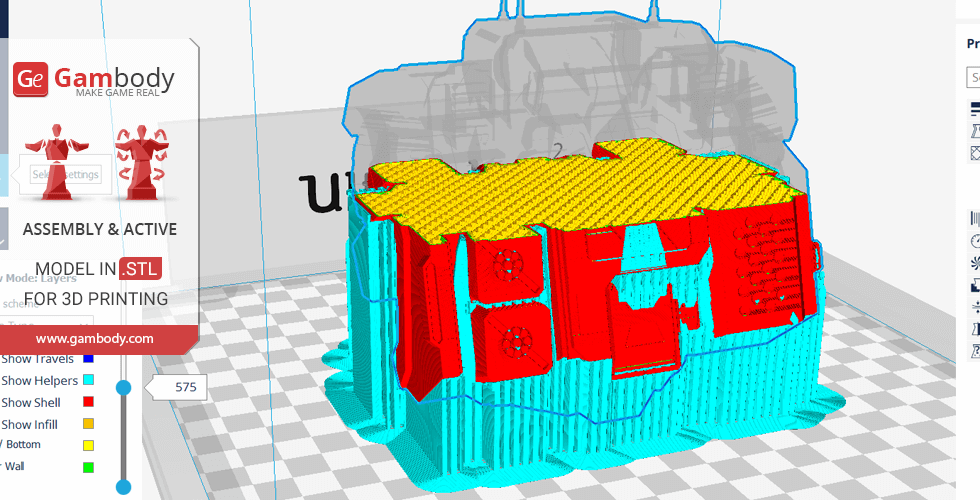Click the bottom handle of the layer slider
980x500 pixels.
[x=124, y=487]
